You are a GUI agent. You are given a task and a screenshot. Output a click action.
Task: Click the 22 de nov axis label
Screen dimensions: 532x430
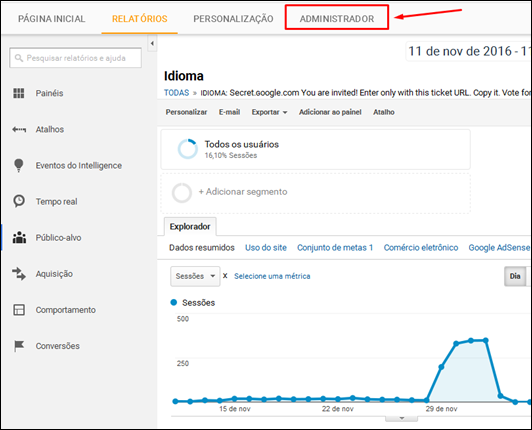pyautogui.click(x=338, y=409)
